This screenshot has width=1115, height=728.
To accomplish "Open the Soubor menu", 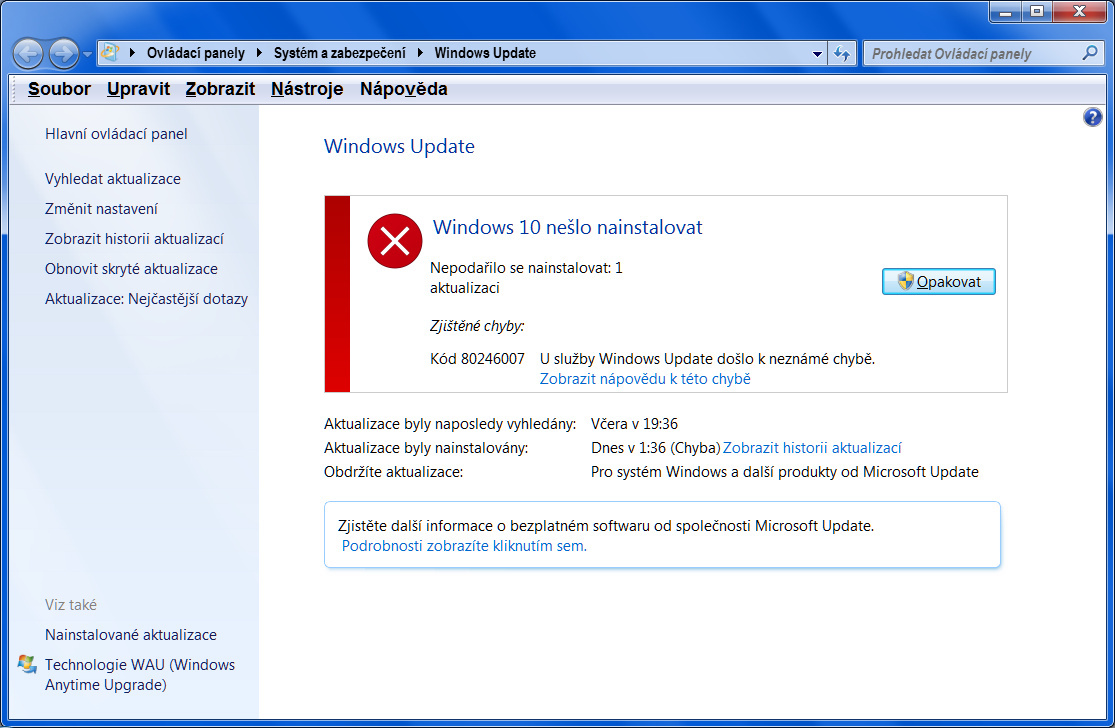I will (x=59, y=89).
